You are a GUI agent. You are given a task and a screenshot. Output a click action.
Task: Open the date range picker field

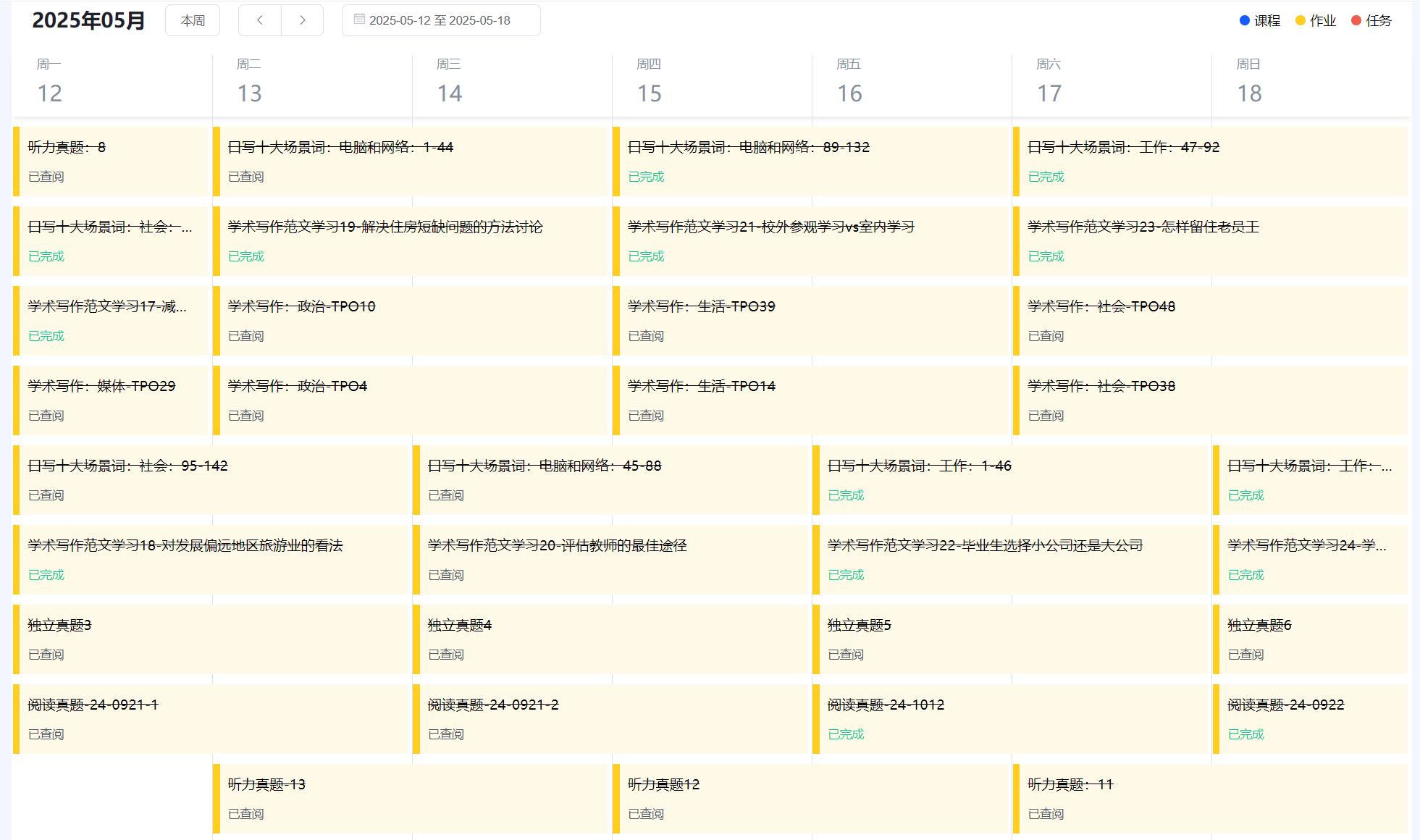click(x=440, y=20)
